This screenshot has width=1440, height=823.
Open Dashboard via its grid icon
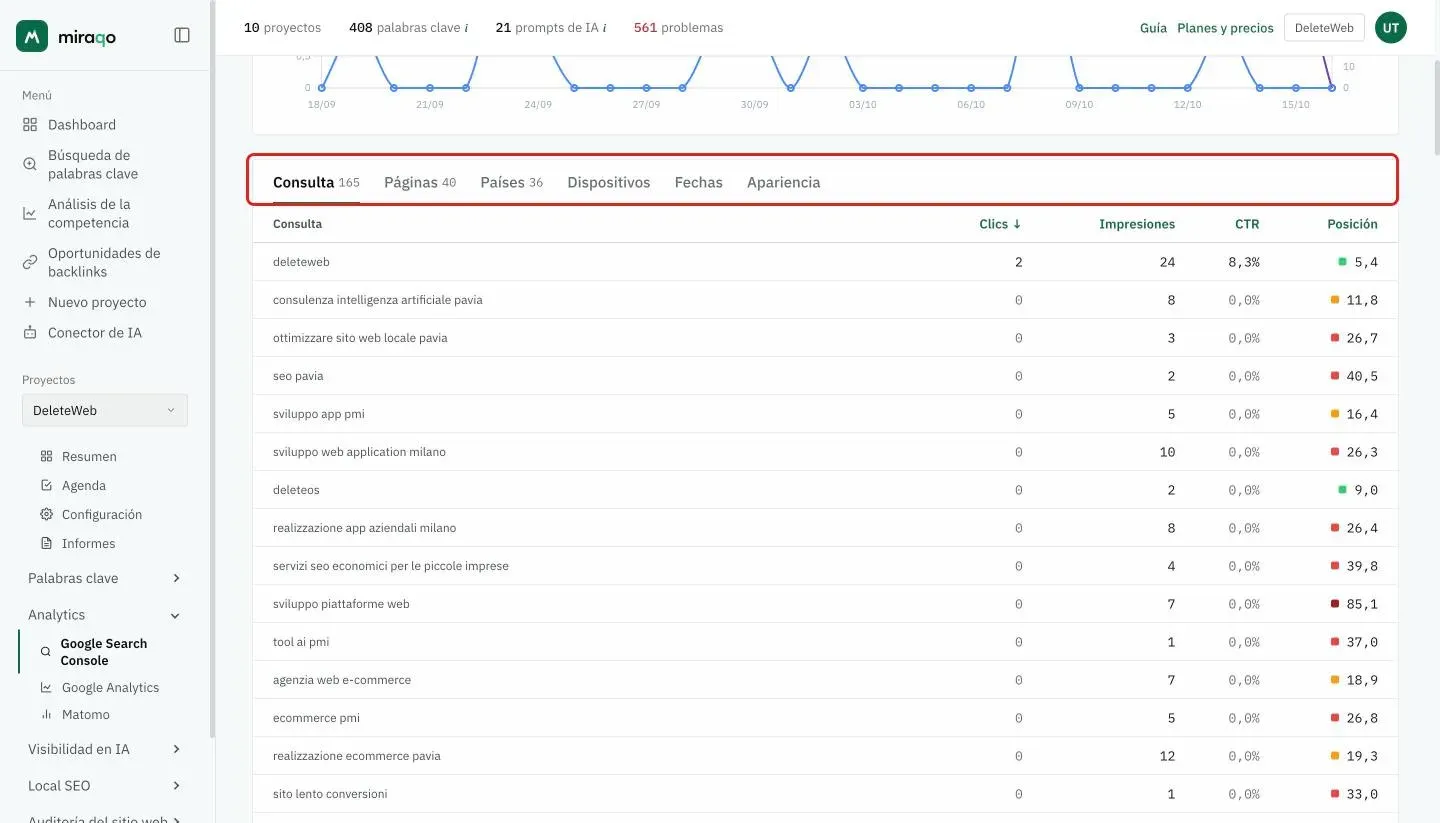click(30, 125)
